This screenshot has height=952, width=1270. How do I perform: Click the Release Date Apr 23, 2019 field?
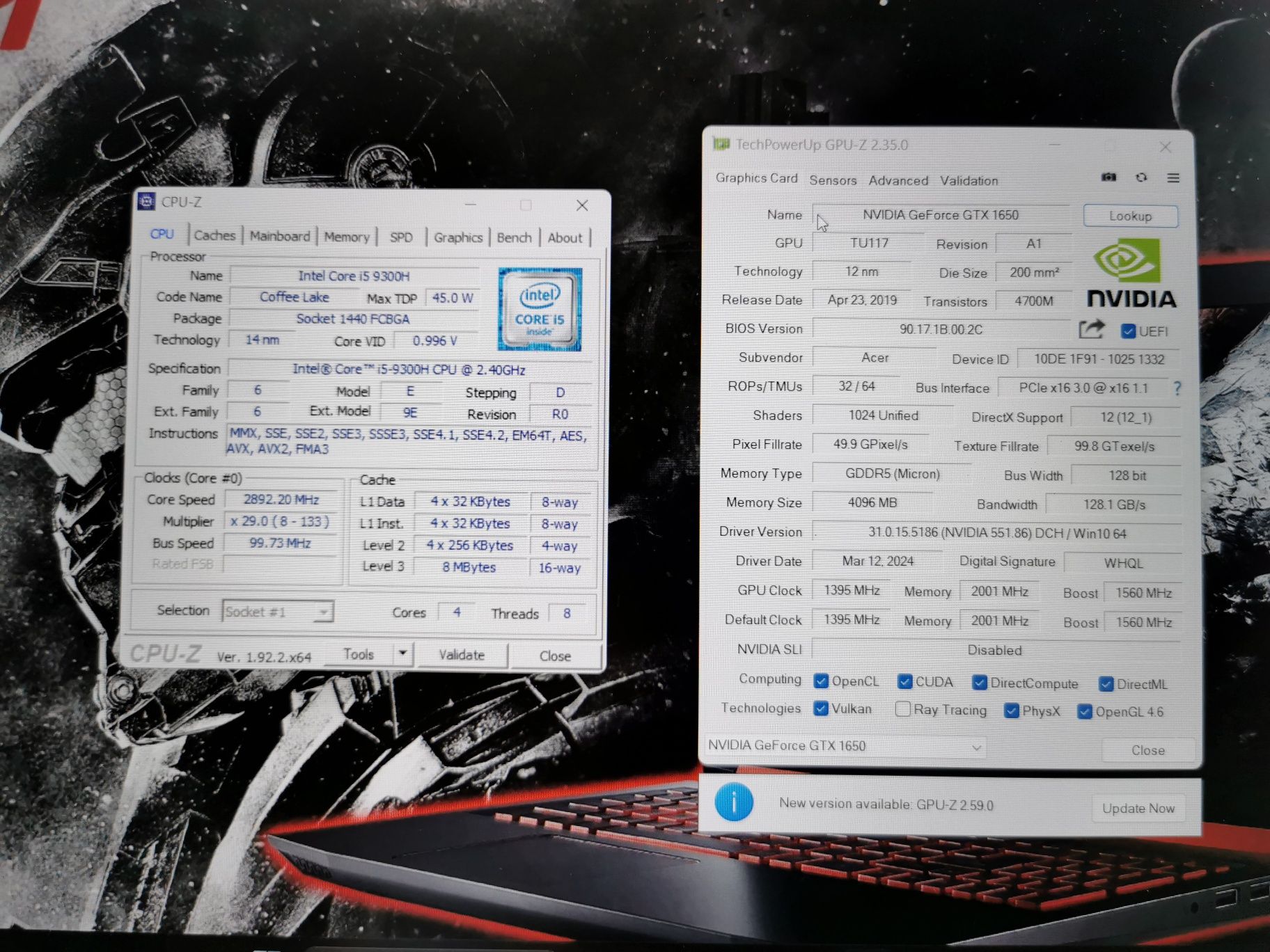tap(862, 301)
